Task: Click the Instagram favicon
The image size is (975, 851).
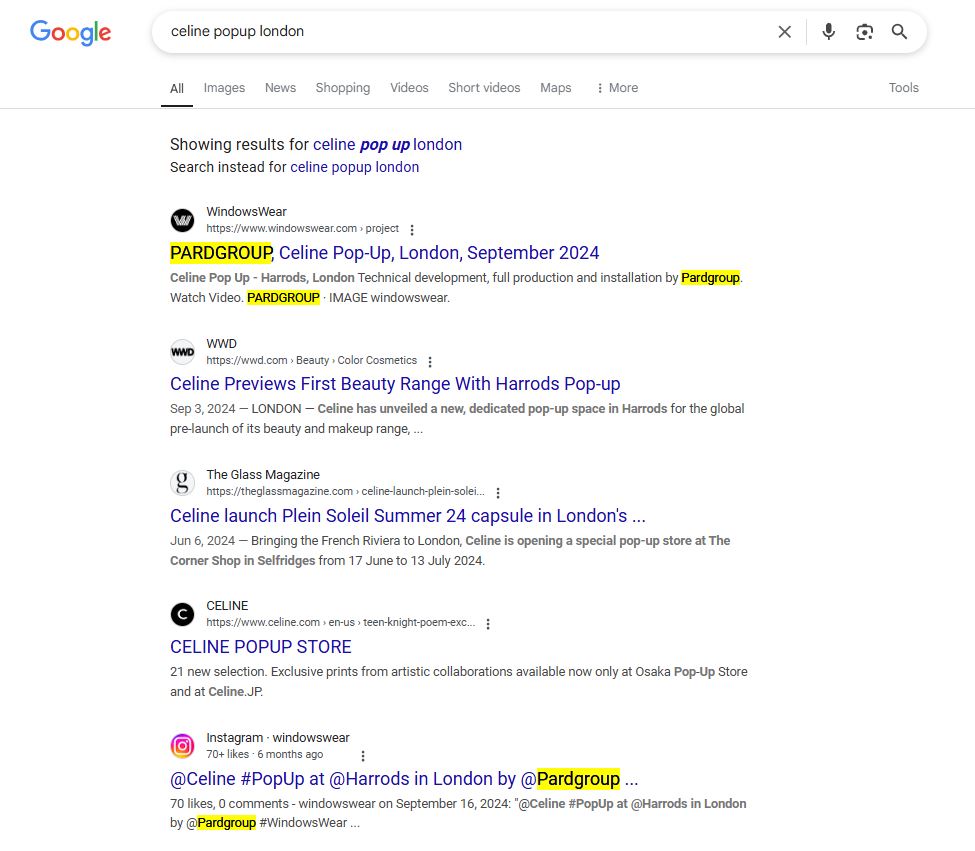Action: 182,746
